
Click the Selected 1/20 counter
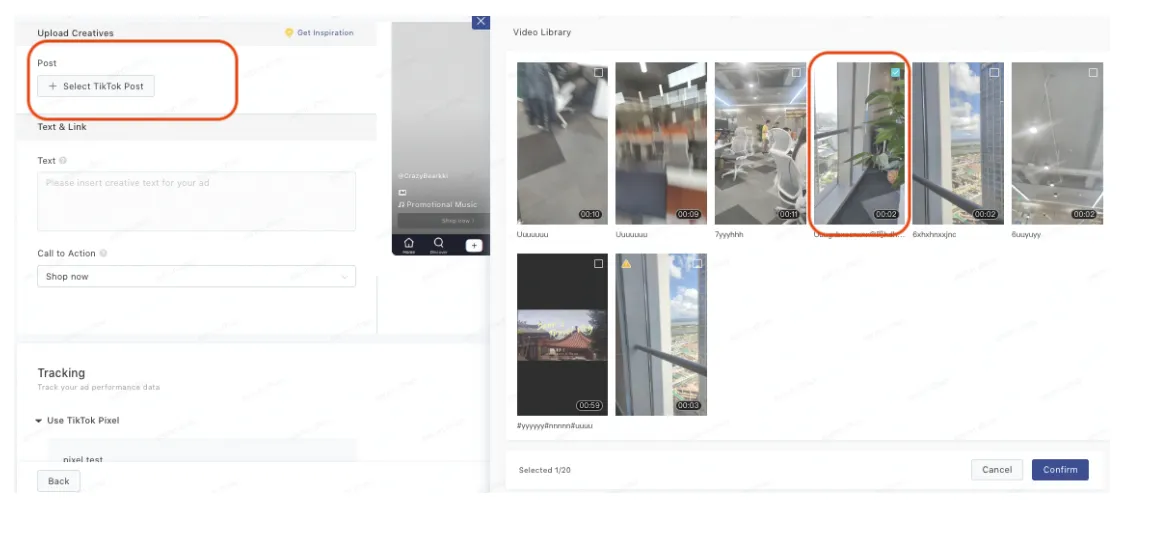(545, 470)
